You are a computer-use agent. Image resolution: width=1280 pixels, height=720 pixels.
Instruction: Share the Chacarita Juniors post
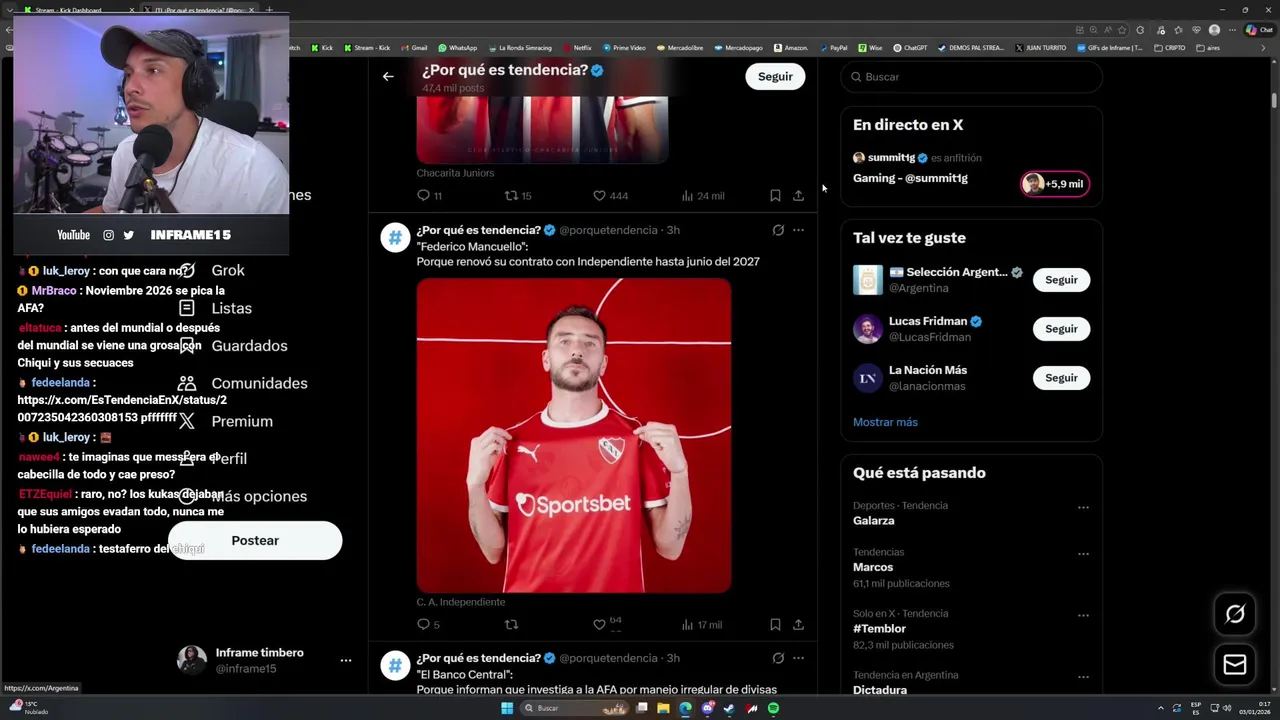tap(798, 196)
